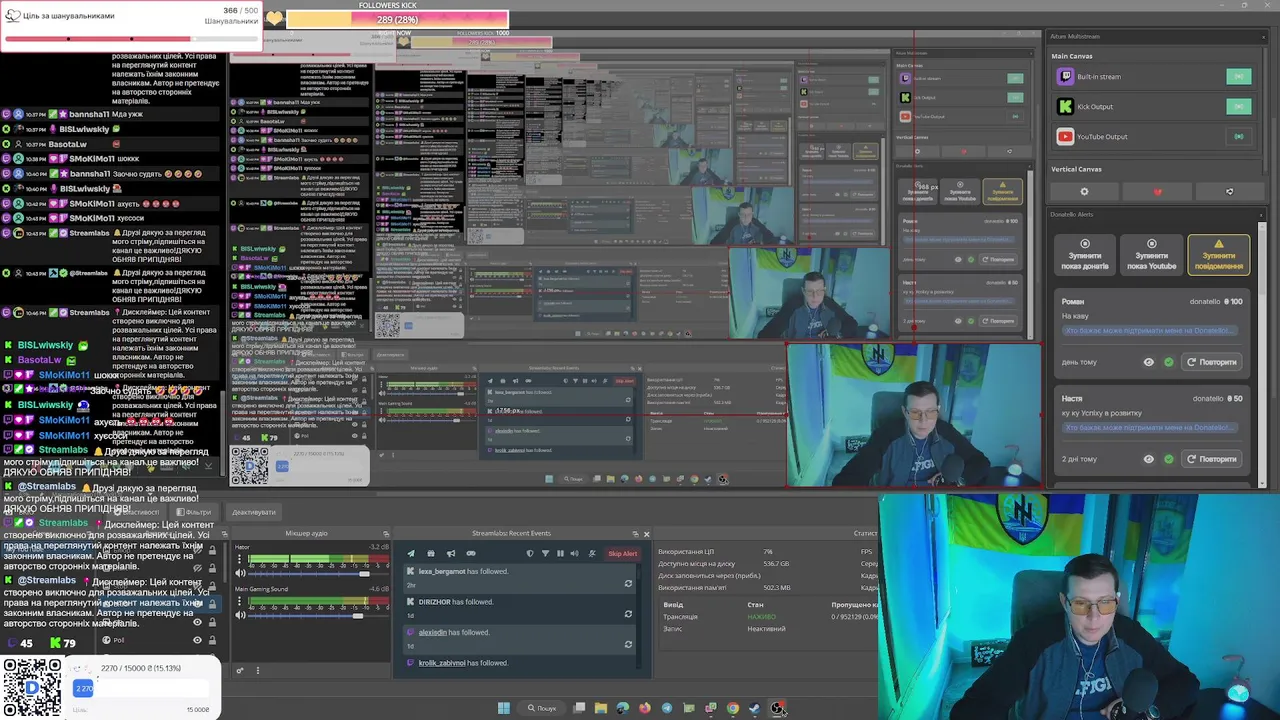Open Vertical Canvas gear settings
1280x720 pixels.
coord(1084,191)
